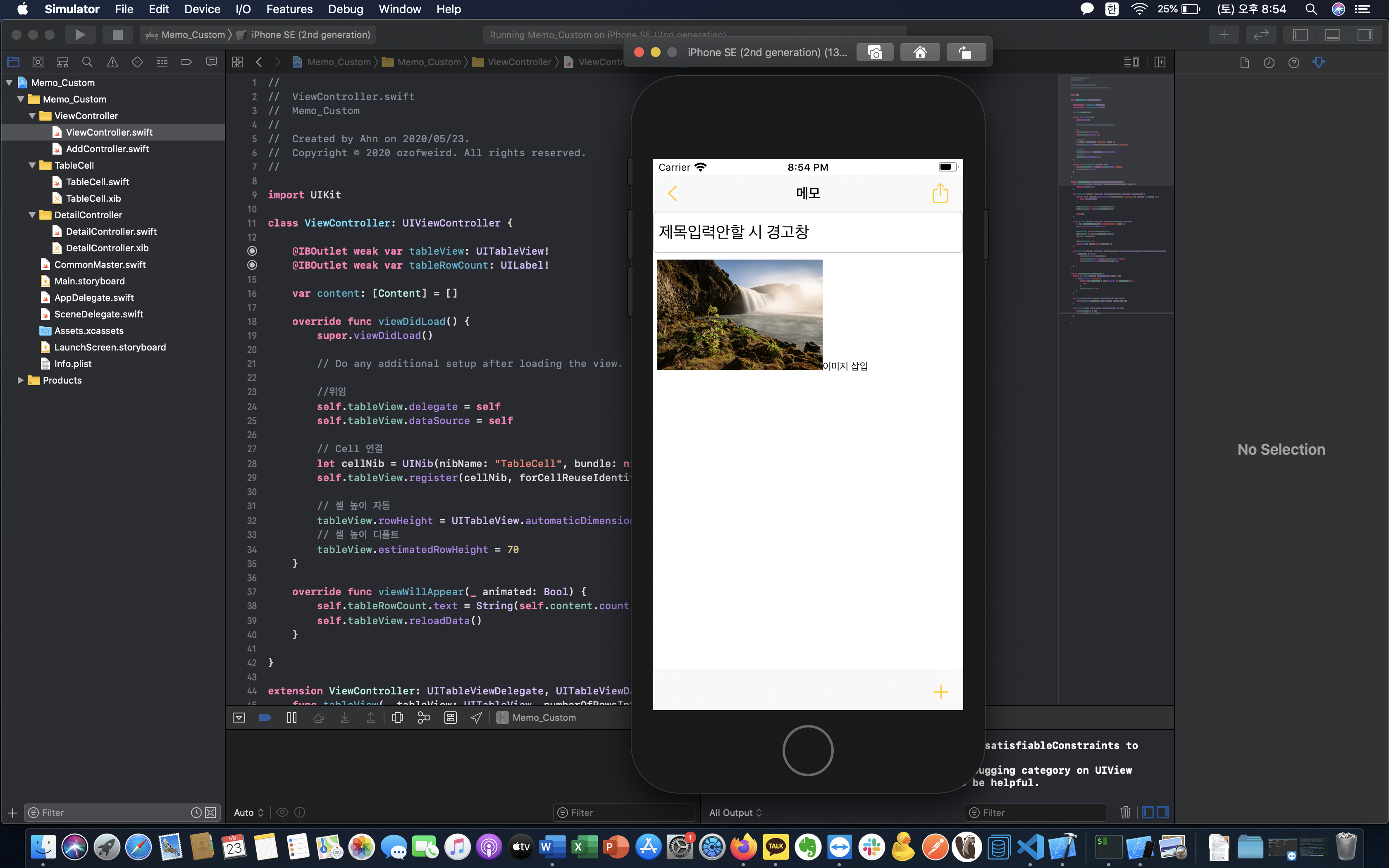The width and height of the screenshot is (1389, 868).
Task: Open the File menu
Action: pos(124,9)
